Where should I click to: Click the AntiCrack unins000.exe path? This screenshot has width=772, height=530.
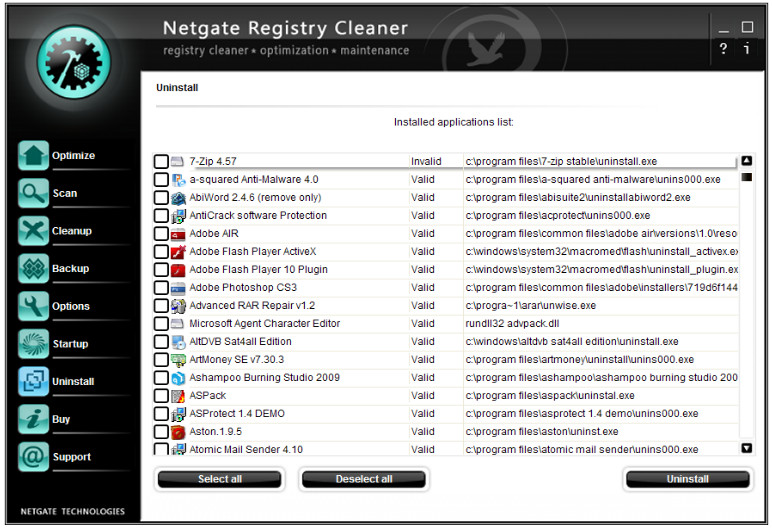coord(558,216)
